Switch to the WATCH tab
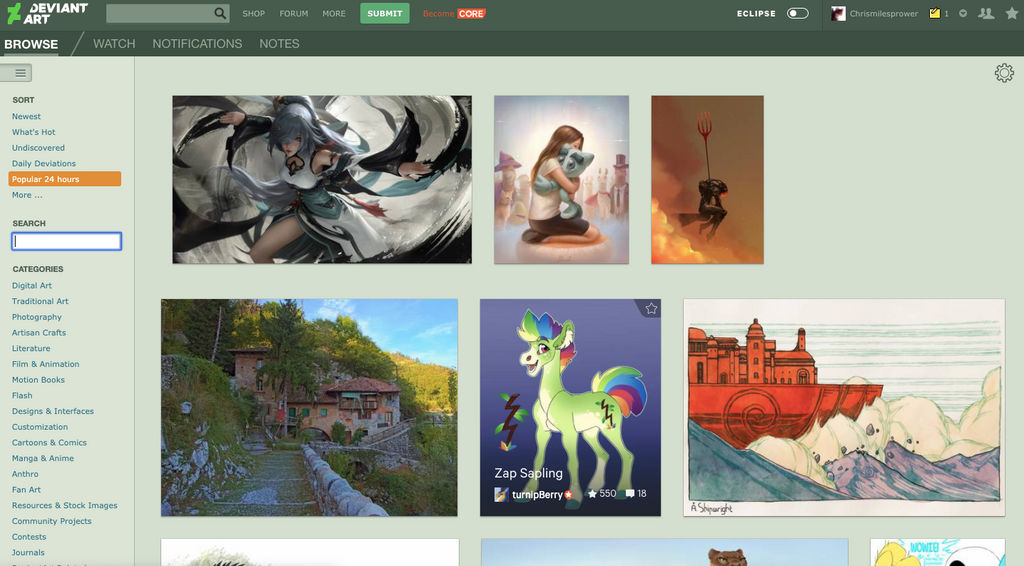Screen dimensions: 1024x566 pyautogui.click(x=114, y=44)
